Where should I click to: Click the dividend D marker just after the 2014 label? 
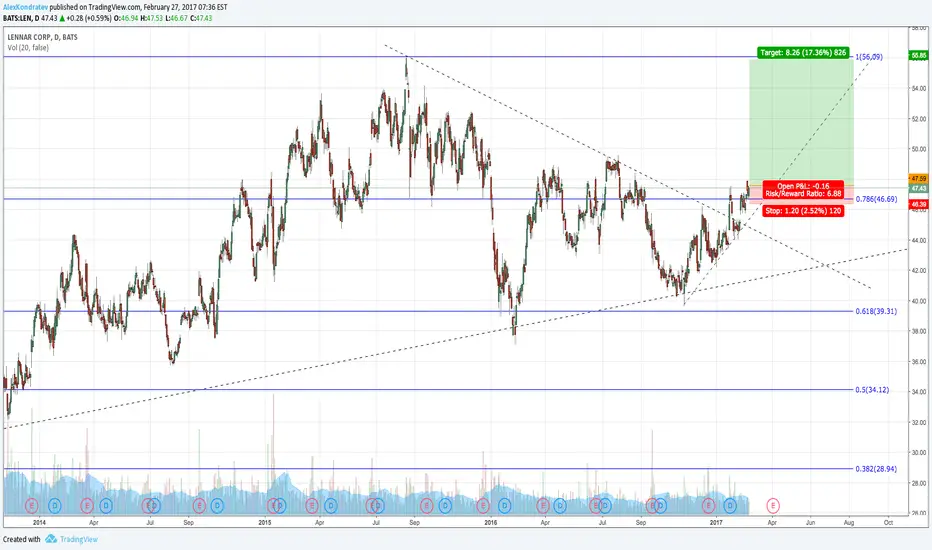[x=55, y=506]
